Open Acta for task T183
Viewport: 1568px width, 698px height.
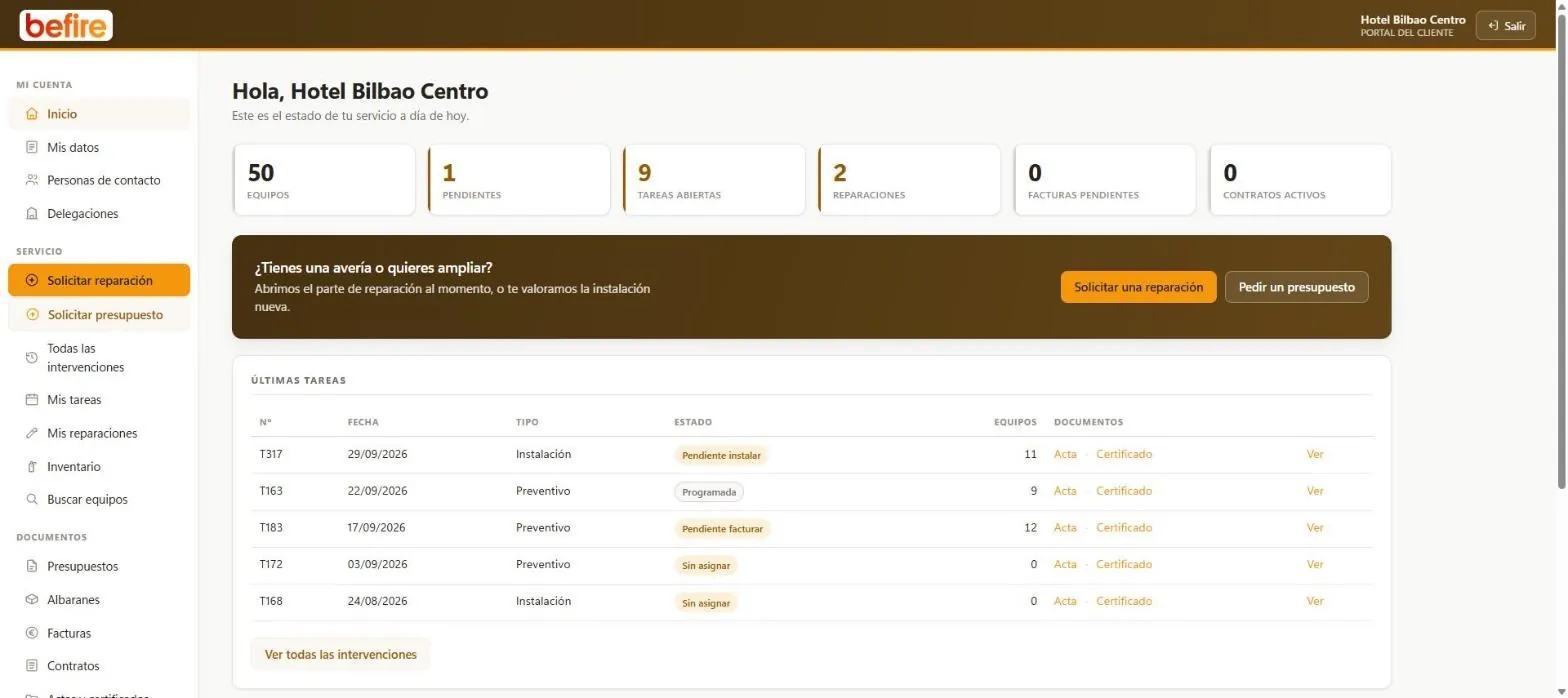pyautogui.click(x=1065, y=527)
